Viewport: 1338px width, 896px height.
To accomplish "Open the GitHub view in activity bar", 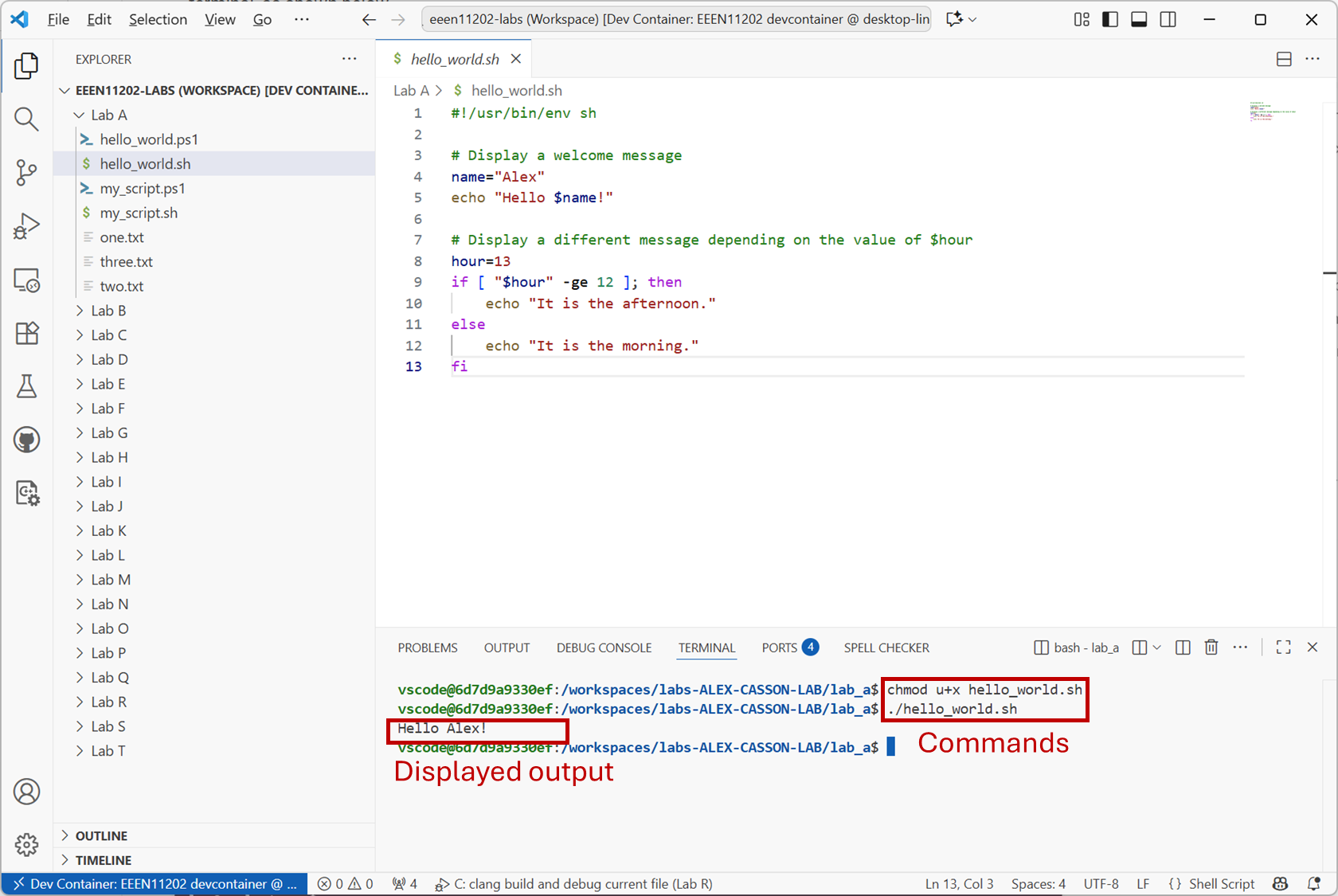I will point(26,440).
